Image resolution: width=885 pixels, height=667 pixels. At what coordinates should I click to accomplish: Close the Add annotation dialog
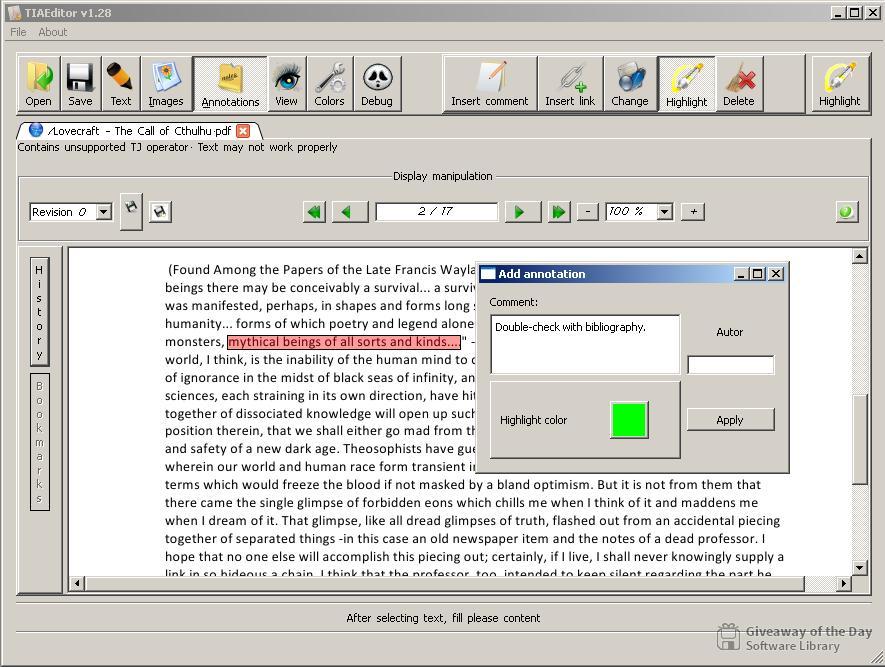pyautogui.click(x=776, y=274)
